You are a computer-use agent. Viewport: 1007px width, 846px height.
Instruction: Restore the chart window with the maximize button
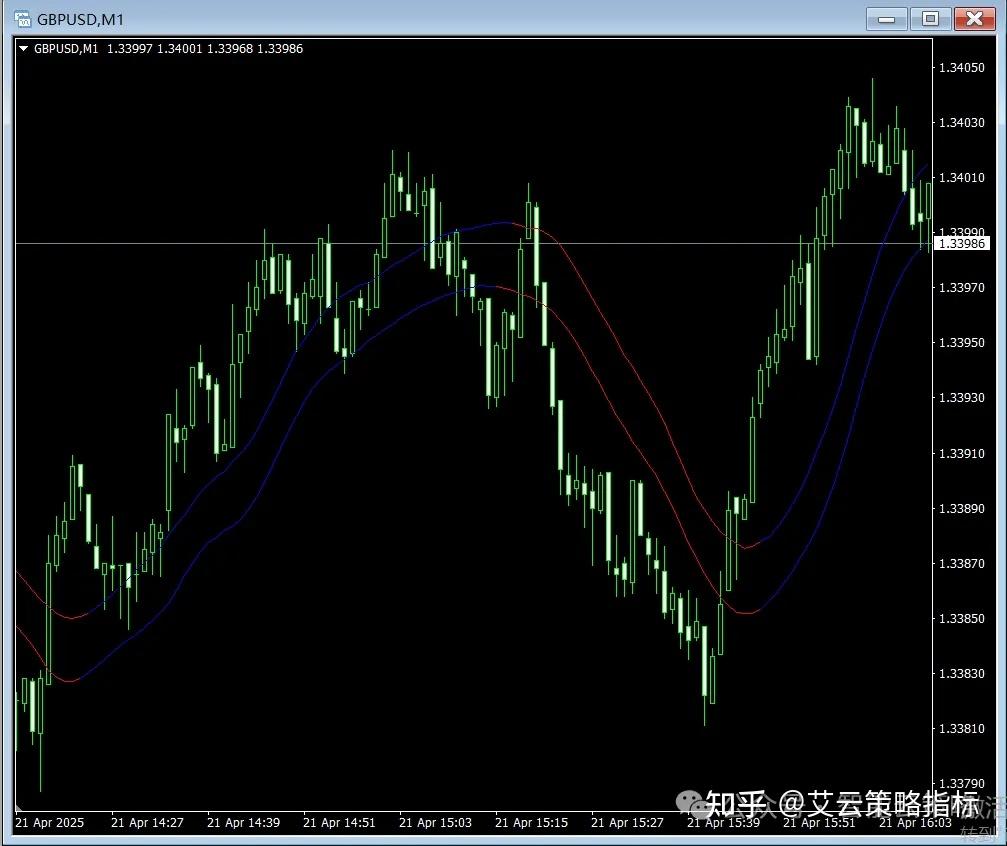[x=929, y=18]
